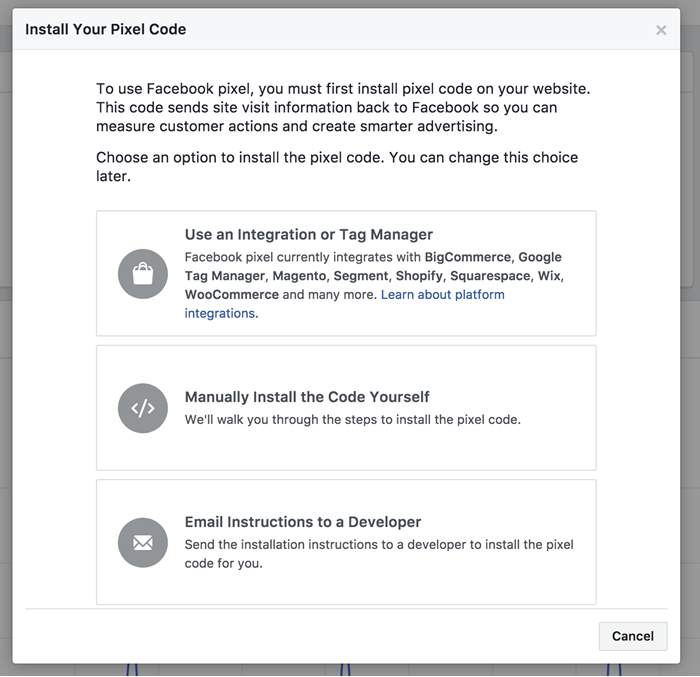Choose the Manually Install the Code Yourself heading
The height and width of the screenshot is (677, 700).
307,397
